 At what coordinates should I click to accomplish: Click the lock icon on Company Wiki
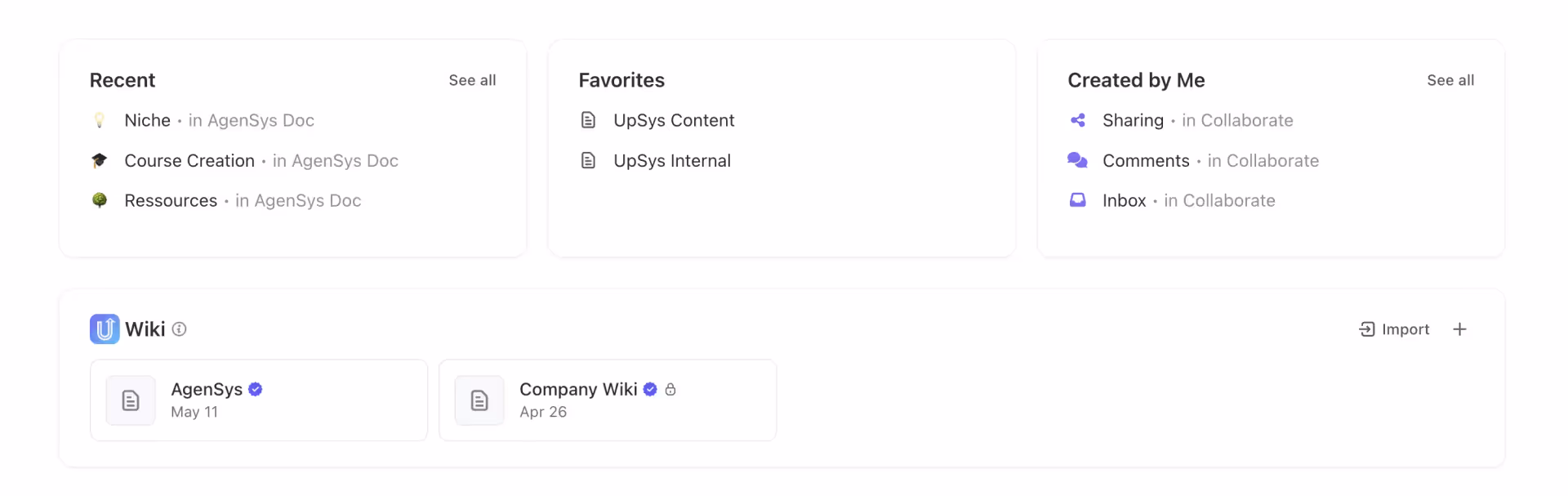pos(670,390)
